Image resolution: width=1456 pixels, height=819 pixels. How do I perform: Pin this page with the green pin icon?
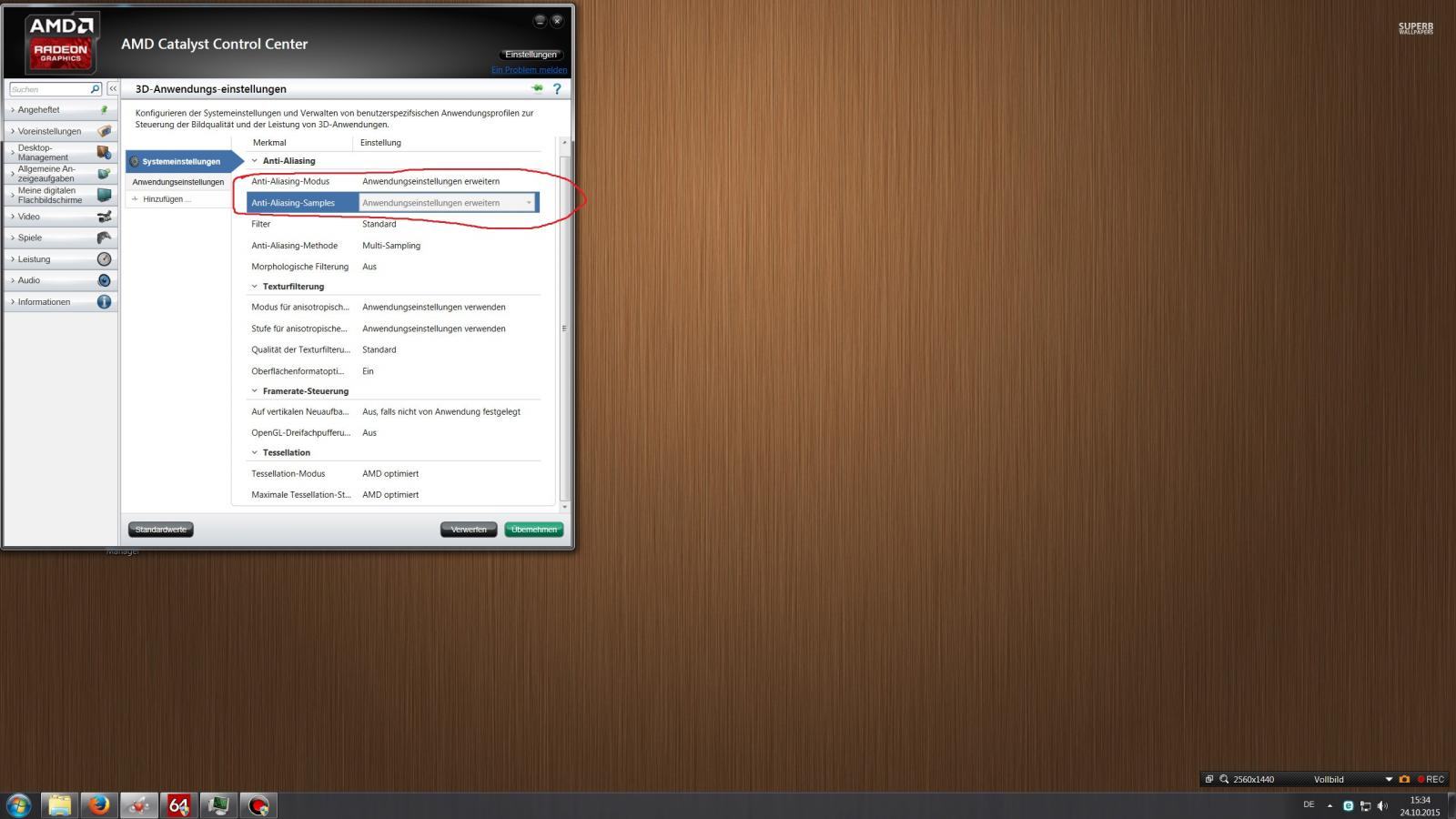coord(537,88)
